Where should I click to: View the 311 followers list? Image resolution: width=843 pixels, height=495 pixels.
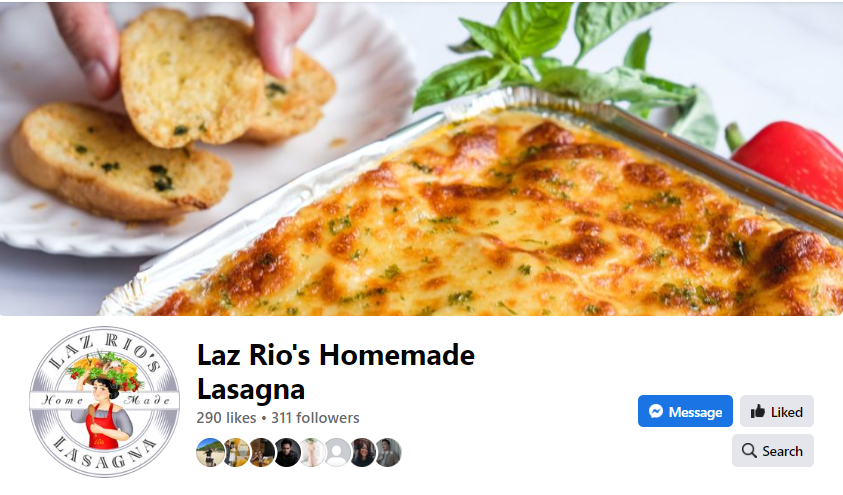[x=315, y=418]
